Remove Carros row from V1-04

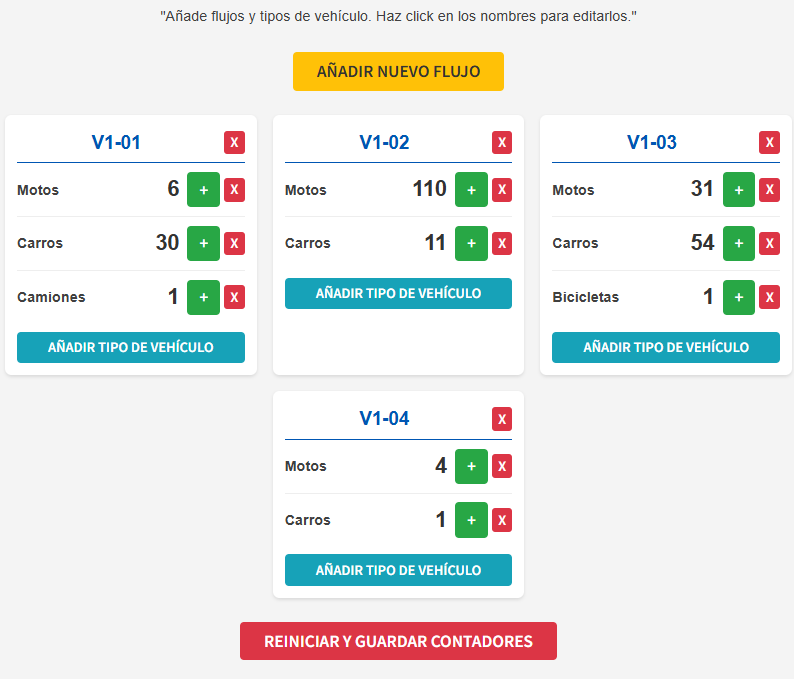click(502, 520)
